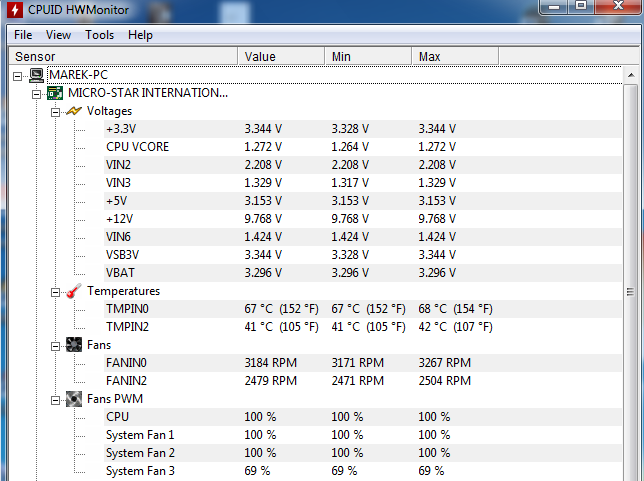Click the vertical scrollbar thumb
644x481 pixels.
[631, 292]
